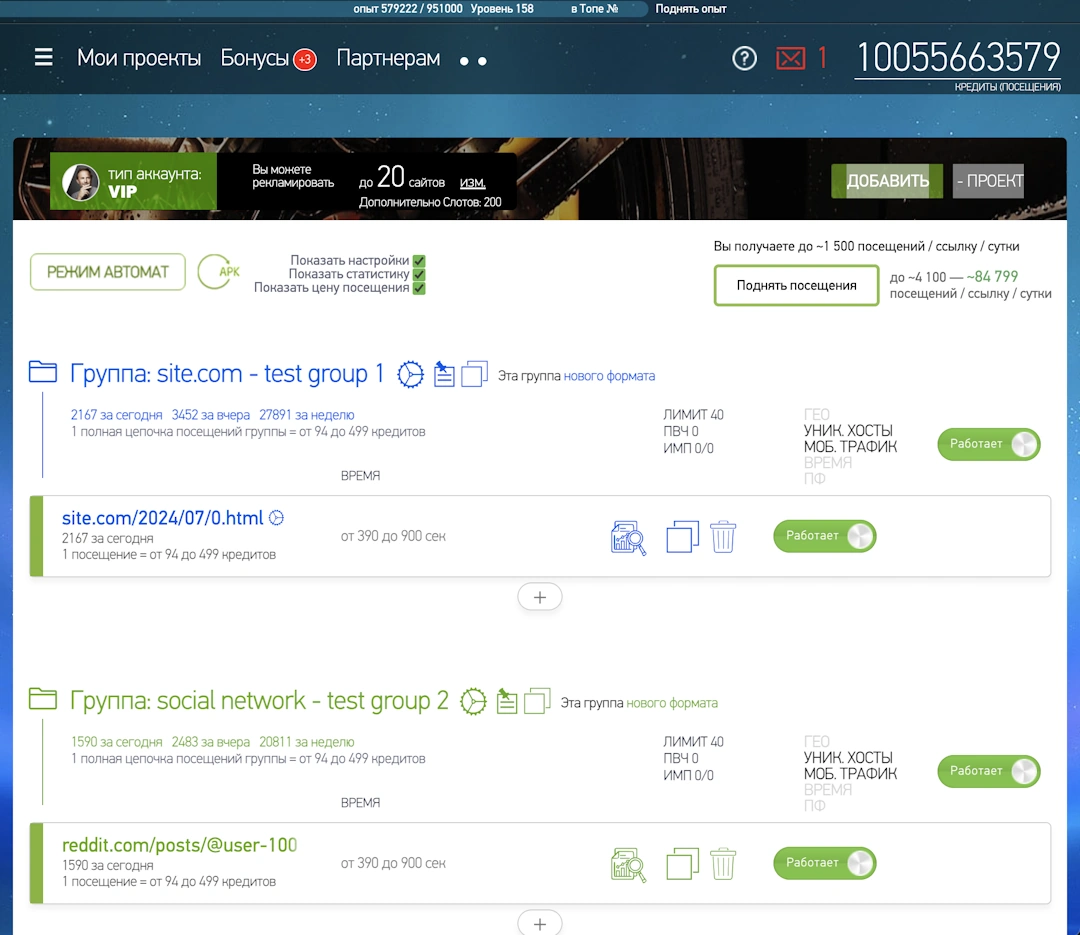Click the APK circular icon
1080x935 pixels.
(218, 272)
